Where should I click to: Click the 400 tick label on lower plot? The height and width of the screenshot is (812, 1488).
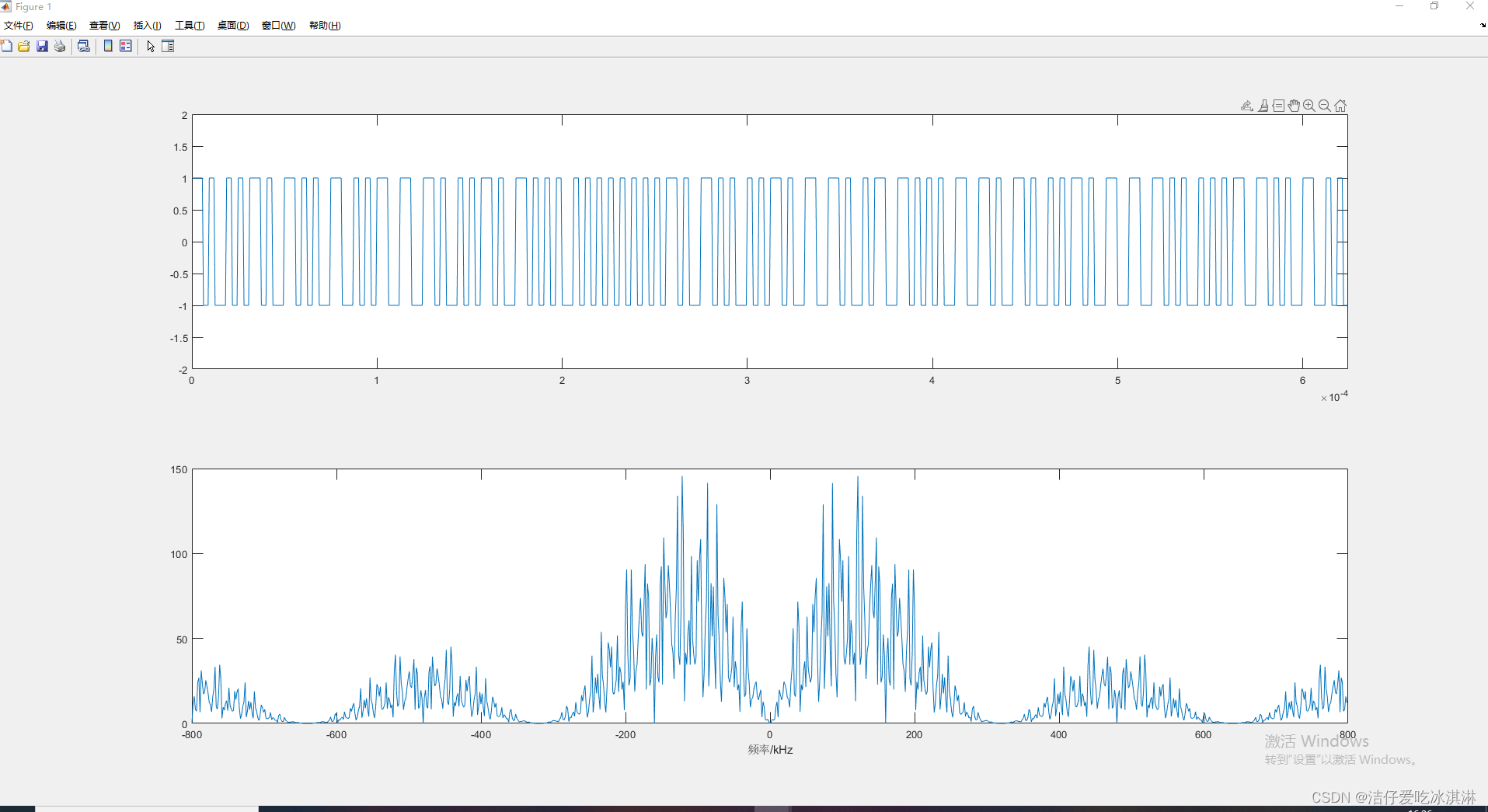point(1058,734)
